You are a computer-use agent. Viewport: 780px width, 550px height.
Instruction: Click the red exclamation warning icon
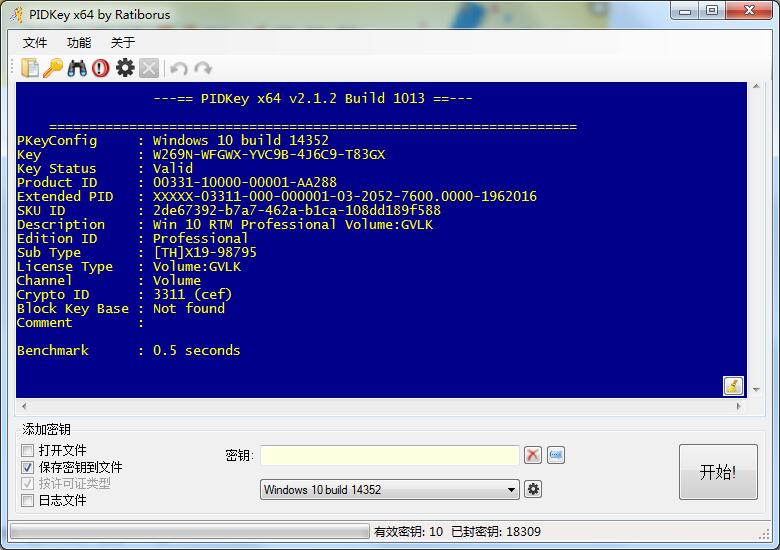[x=100, y=68]
